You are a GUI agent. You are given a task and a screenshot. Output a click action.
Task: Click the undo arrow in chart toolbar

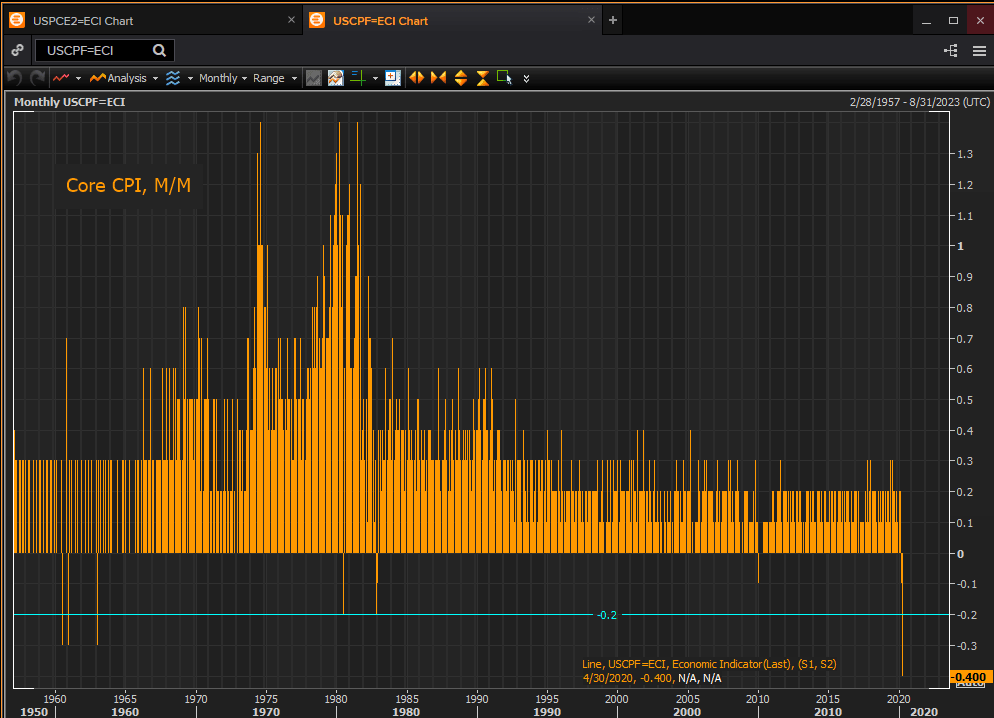pos(14,78)
